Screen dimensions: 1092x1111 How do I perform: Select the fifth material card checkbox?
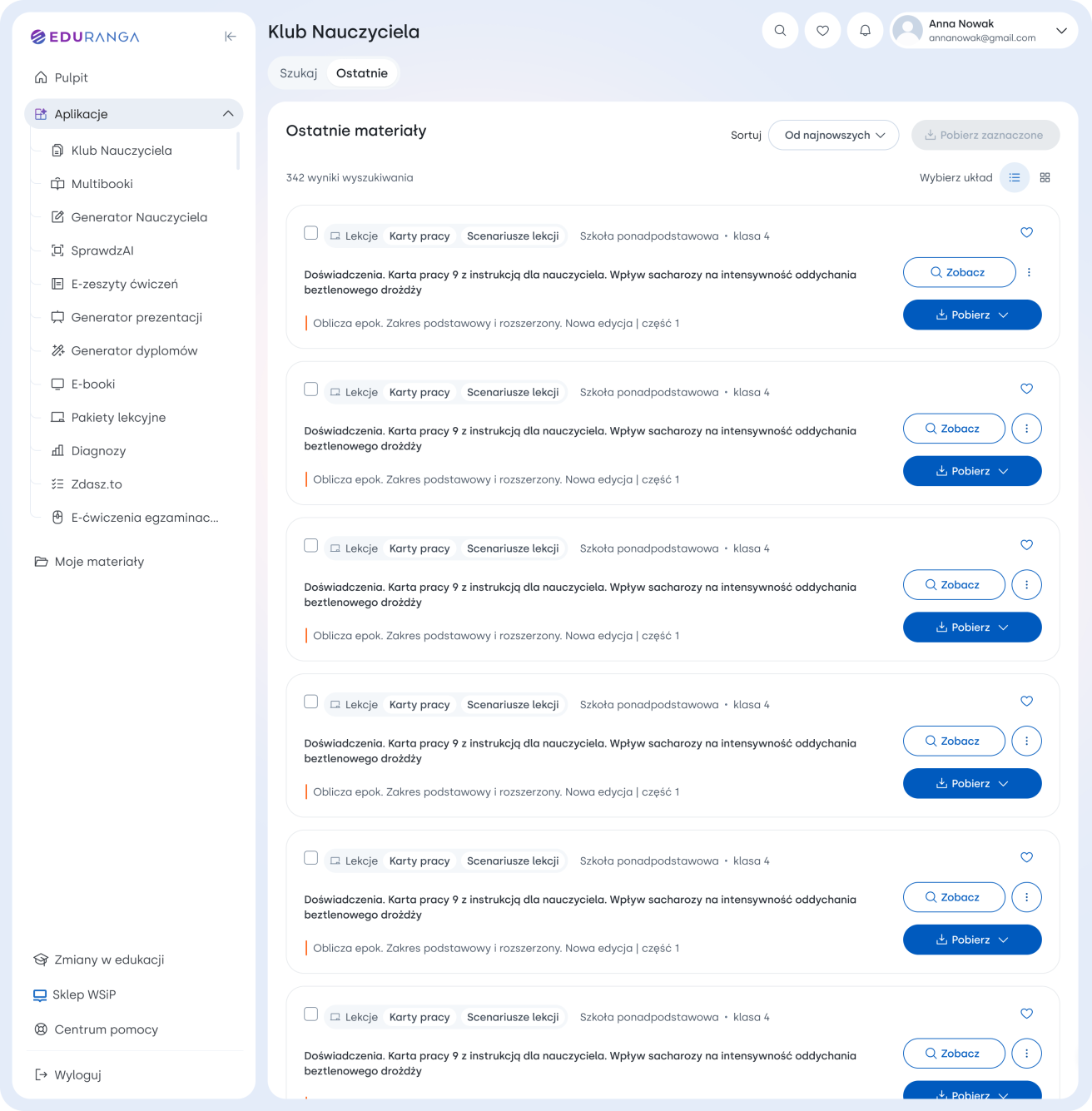point(311,858)
